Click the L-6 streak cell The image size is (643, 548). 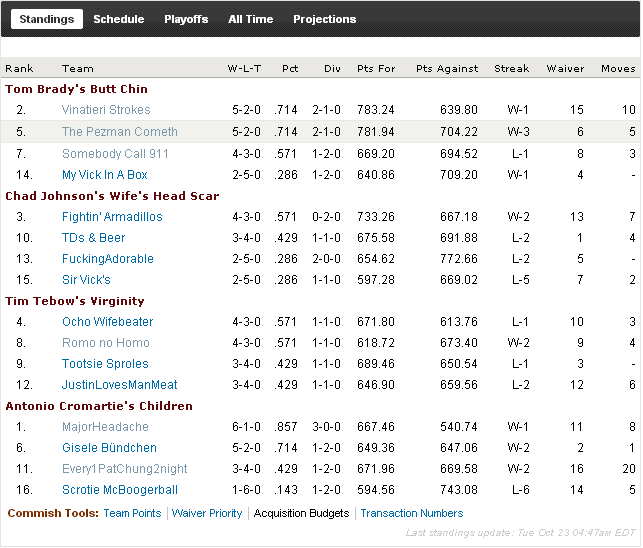[520, 490]
